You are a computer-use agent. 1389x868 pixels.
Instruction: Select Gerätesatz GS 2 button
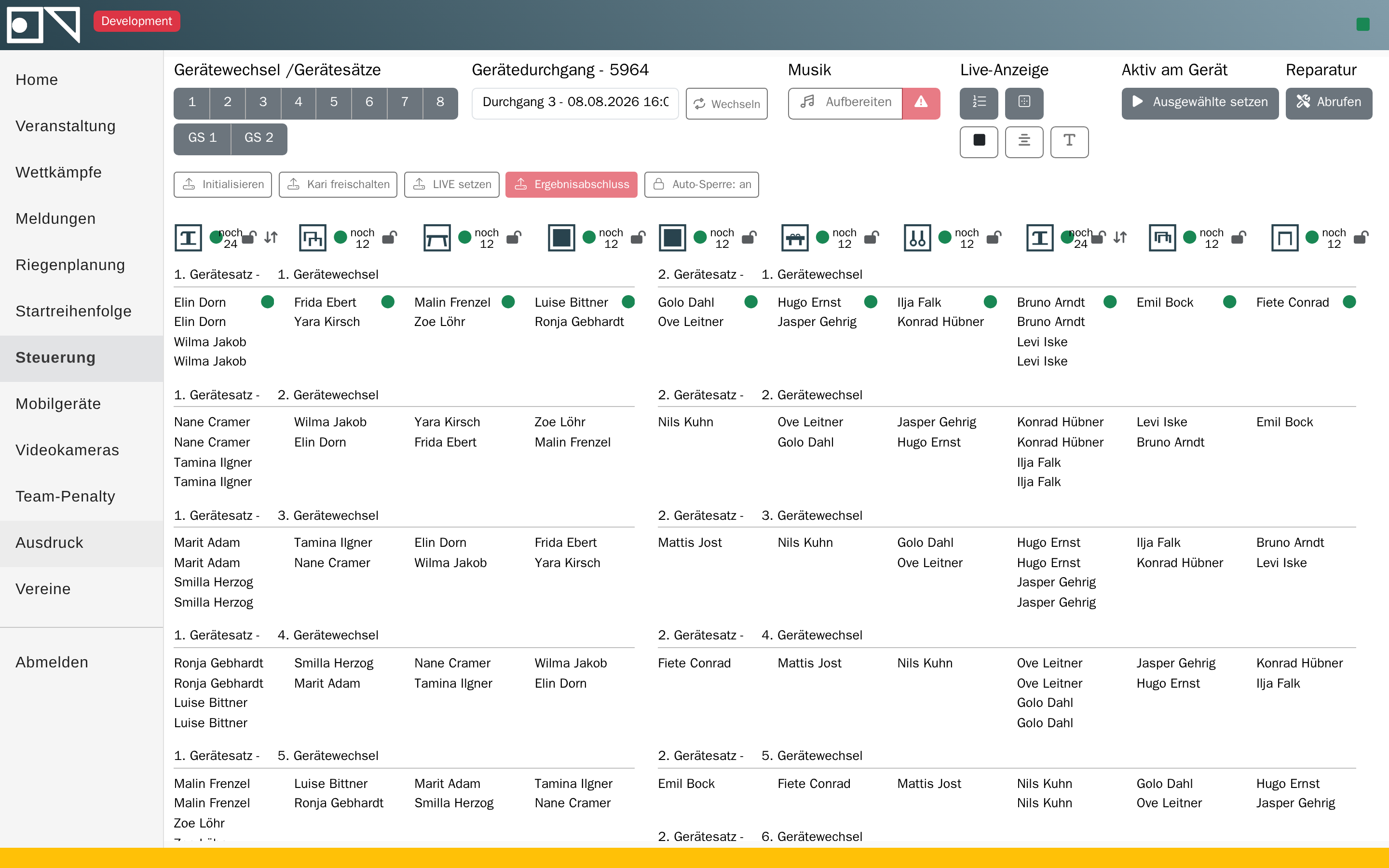259,138
